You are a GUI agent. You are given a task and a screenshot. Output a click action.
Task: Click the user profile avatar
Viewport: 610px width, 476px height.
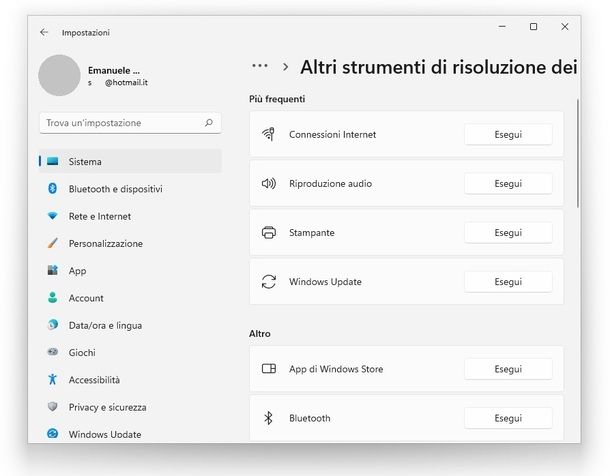(x=59, y=75)
